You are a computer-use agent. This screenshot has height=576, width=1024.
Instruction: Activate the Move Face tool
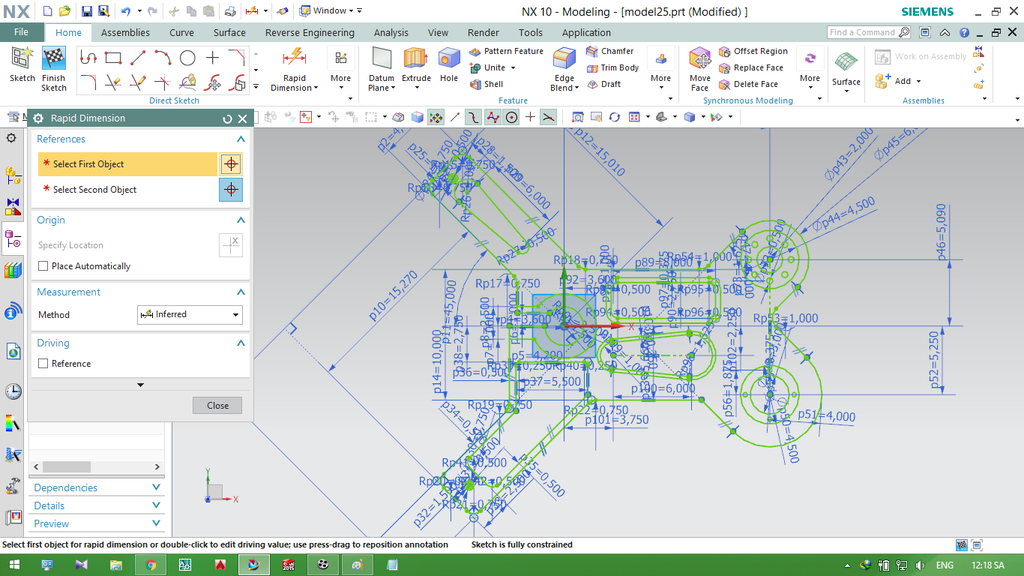pyautogui.click(x=699, y=69)
